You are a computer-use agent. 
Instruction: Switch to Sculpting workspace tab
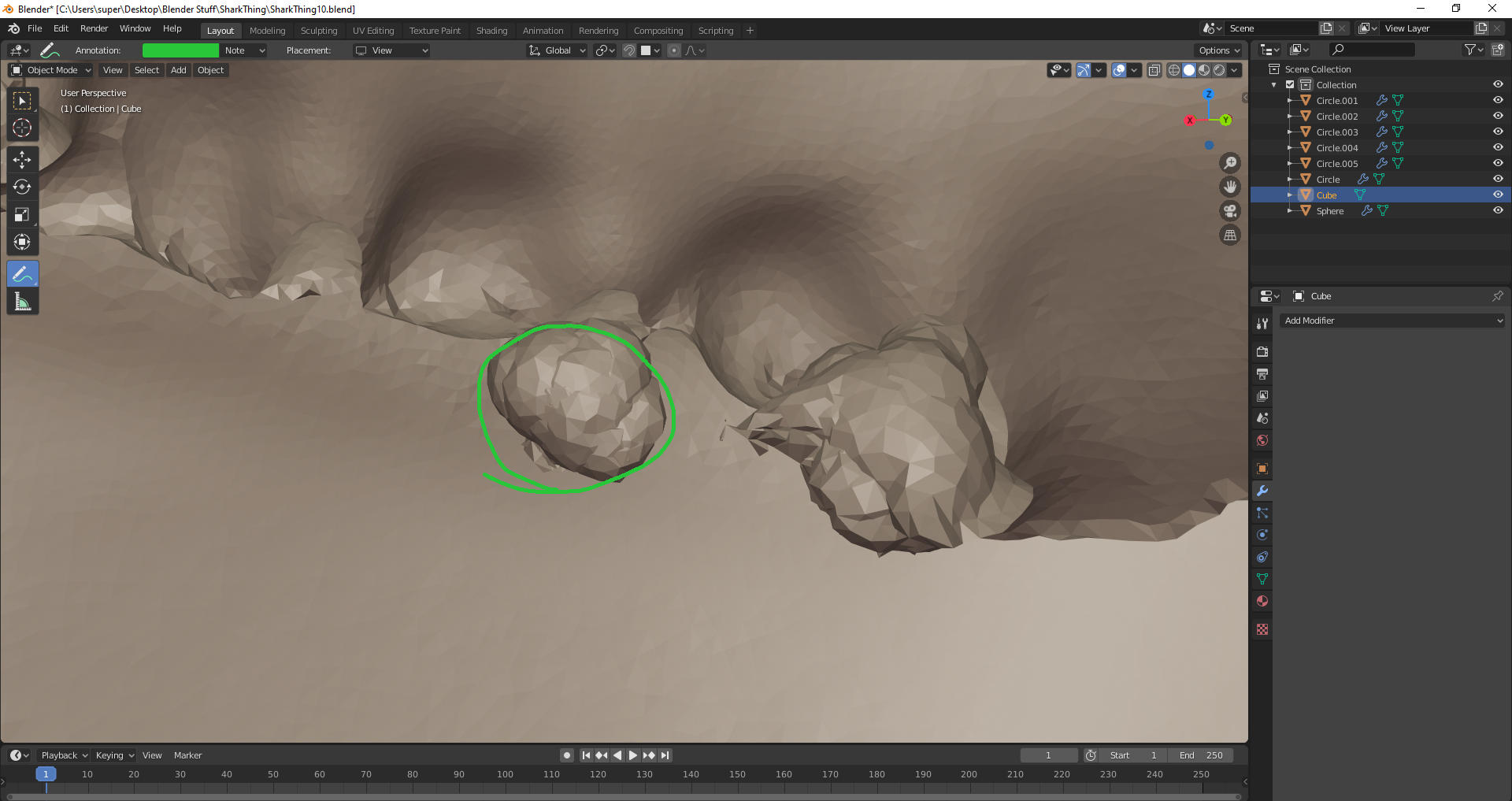(319, 31)
